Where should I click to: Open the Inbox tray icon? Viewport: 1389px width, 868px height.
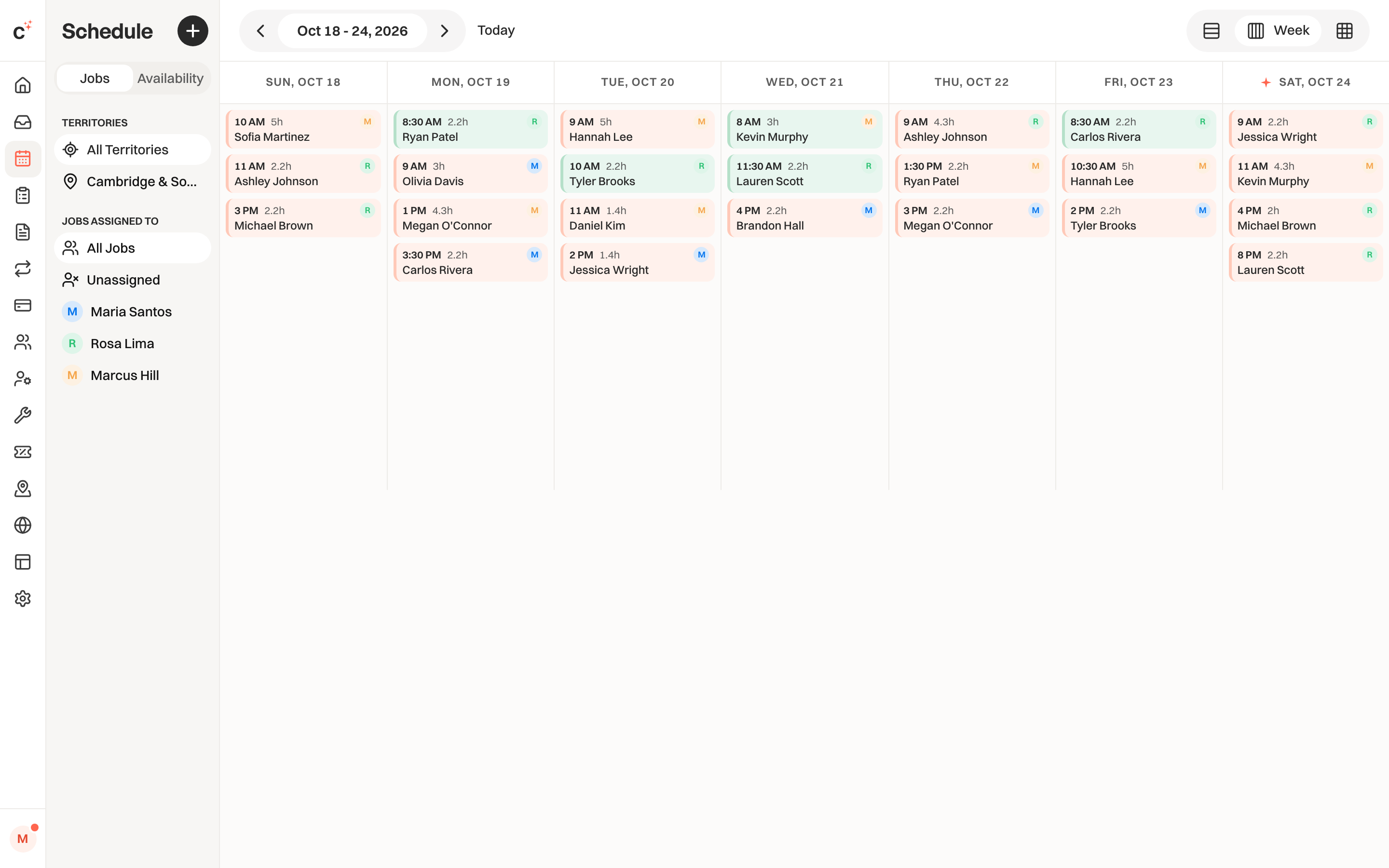click(22, 122)
